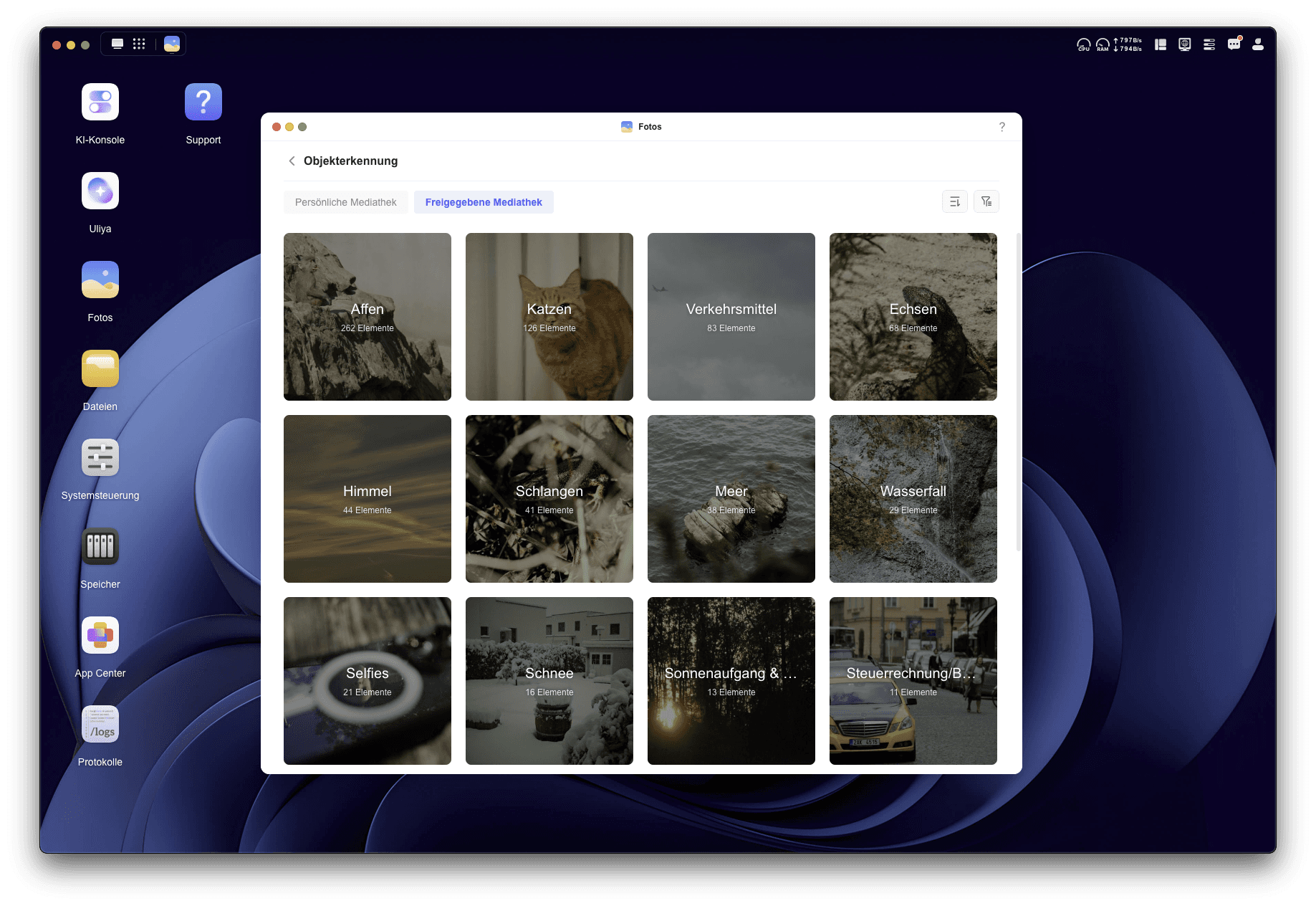1316x906 pixels.
Task: Open the filter options button
Action: [986, 201]
